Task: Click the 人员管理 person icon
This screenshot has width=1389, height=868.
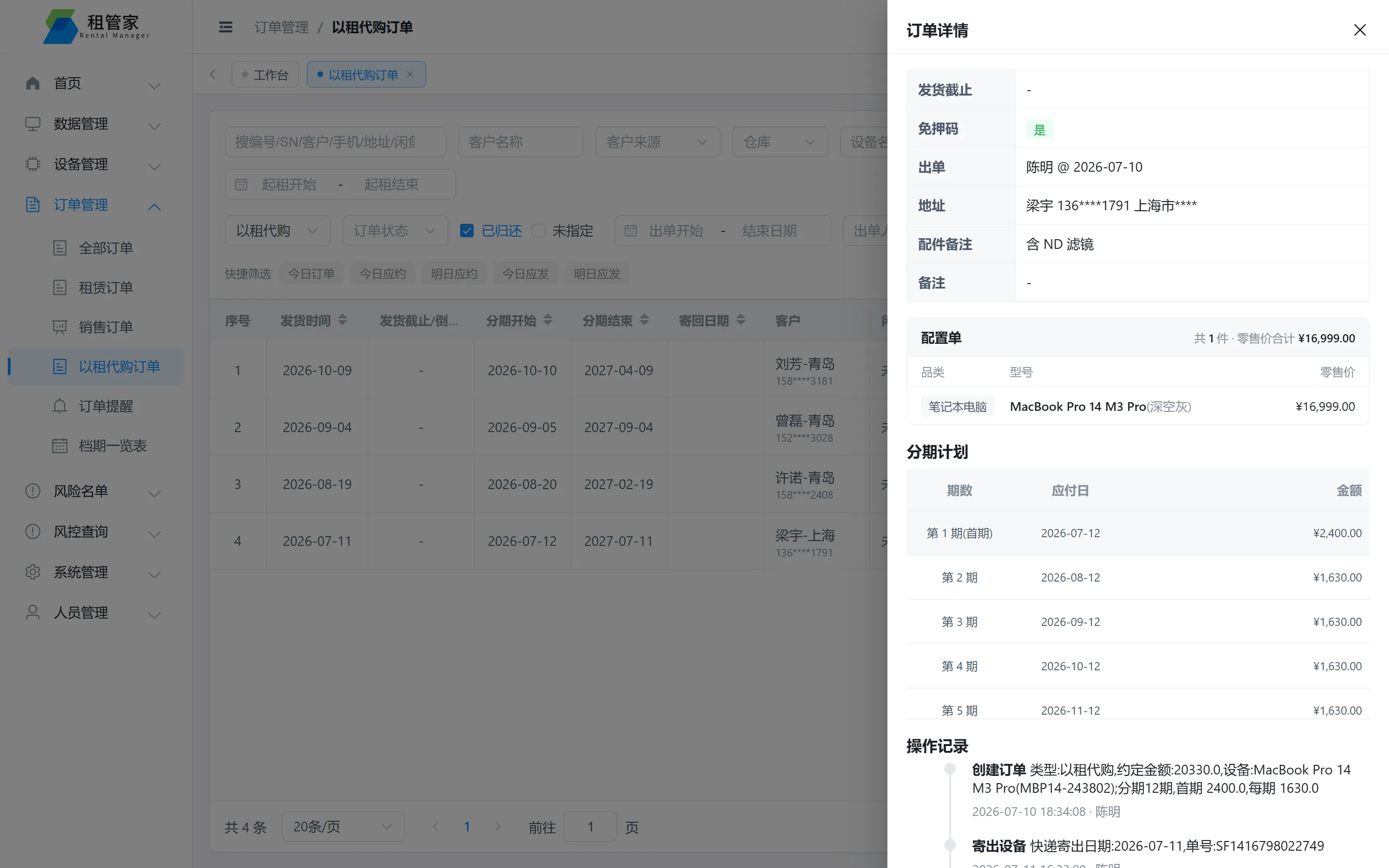Action: pos(33,612)
